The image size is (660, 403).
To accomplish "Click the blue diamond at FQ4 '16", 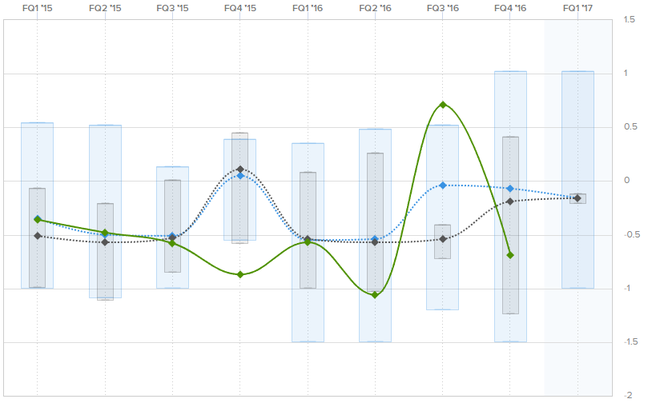I will pos(510,189).
